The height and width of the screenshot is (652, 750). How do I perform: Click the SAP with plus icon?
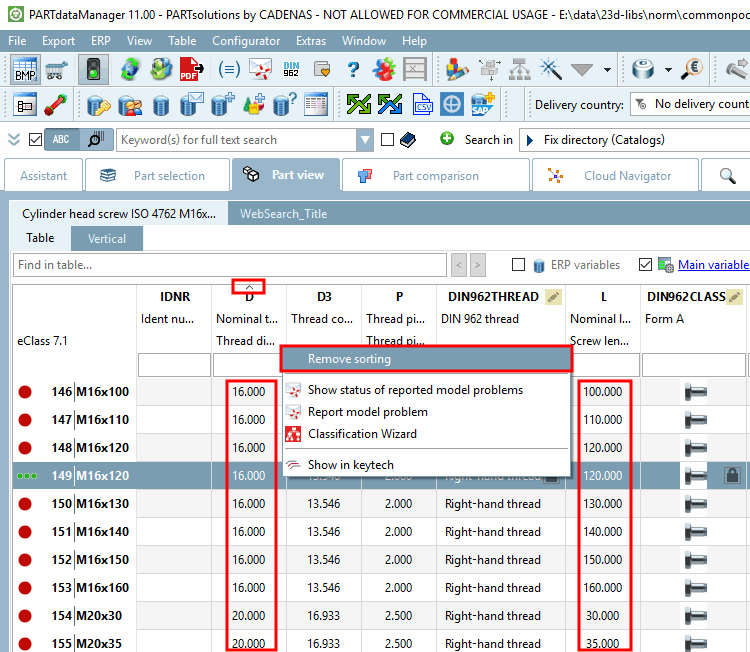483,104
